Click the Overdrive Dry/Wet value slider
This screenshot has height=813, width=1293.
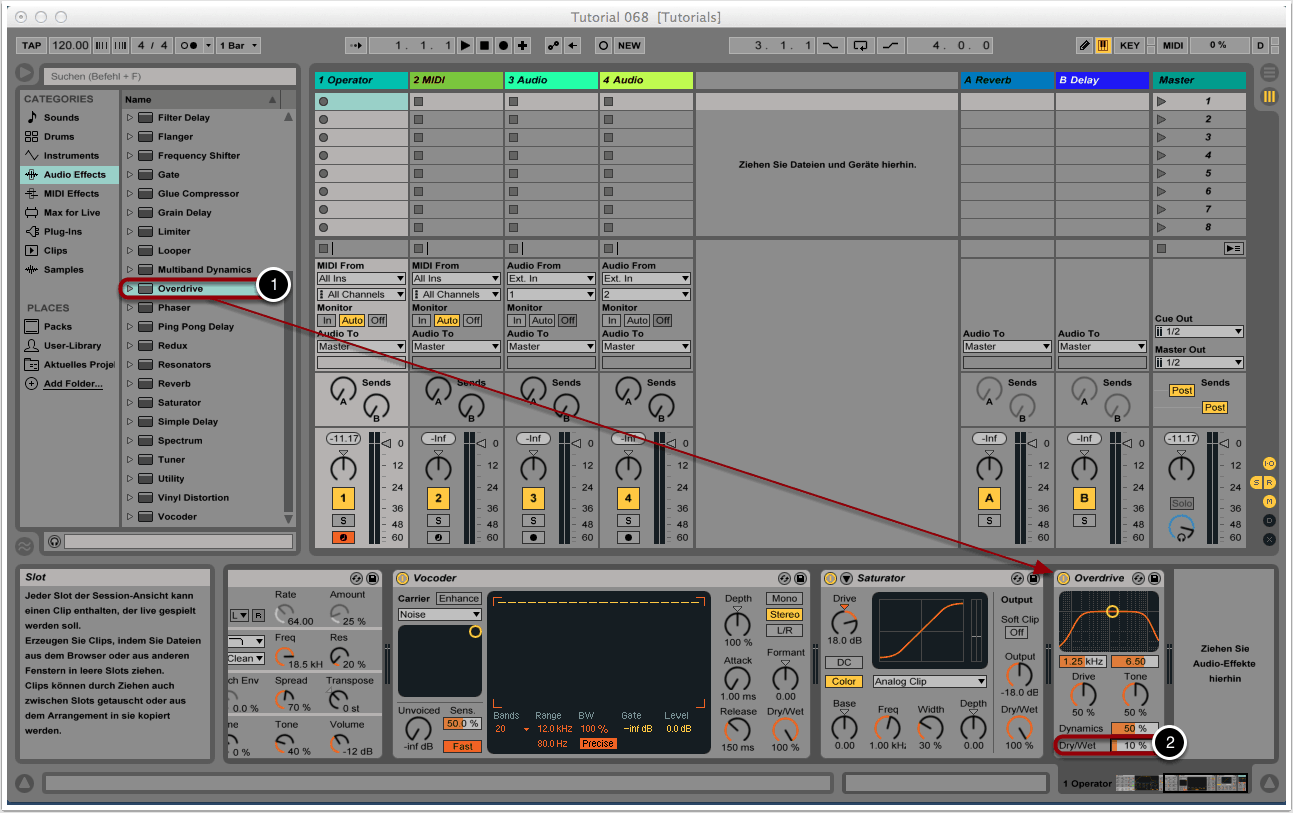coord(1134,745)
